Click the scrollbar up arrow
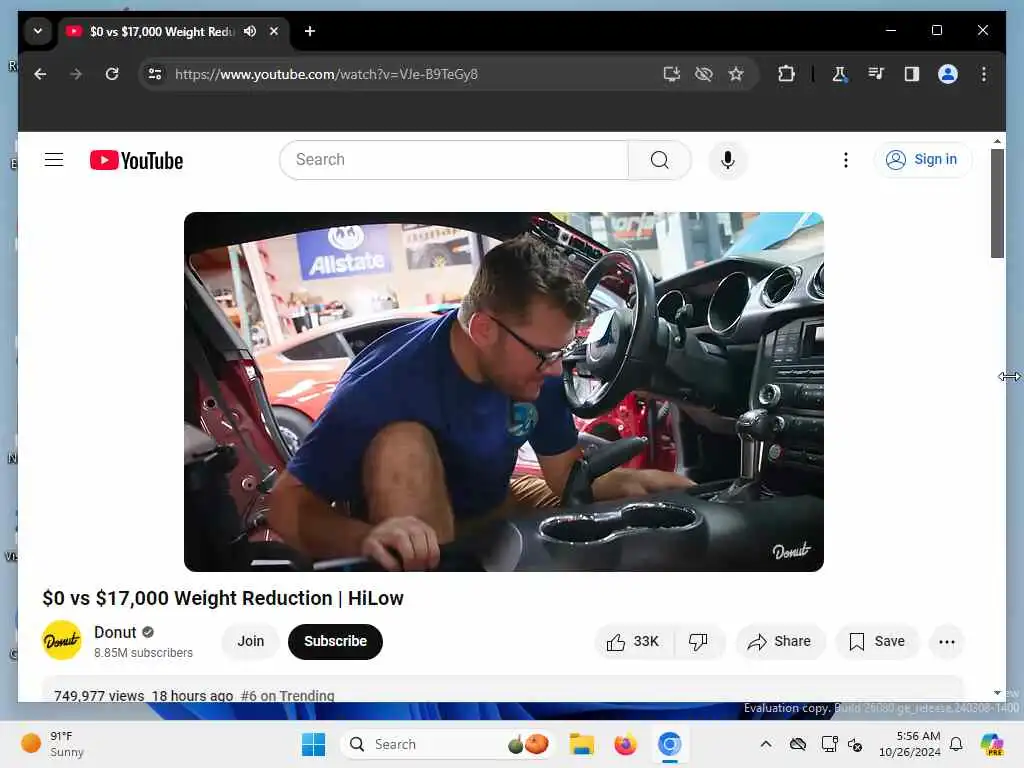 point(997,140)
